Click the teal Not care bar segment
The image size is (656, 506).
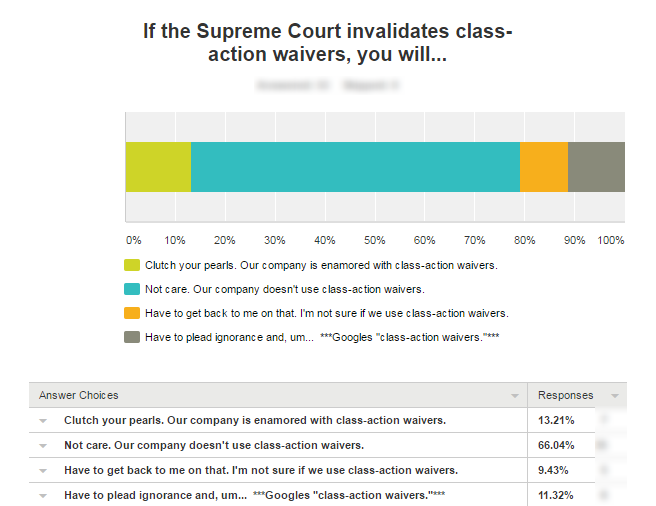pos(355,166)
